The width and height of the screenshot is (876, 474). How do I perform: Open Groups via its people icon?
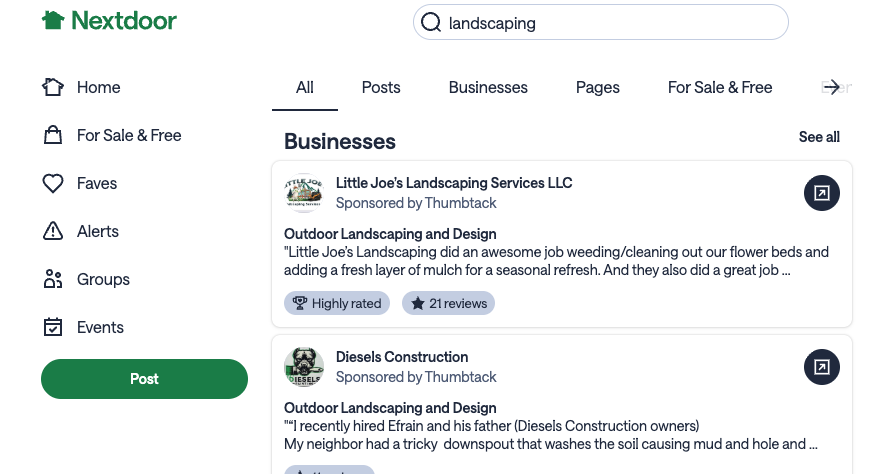coord(53,279)
